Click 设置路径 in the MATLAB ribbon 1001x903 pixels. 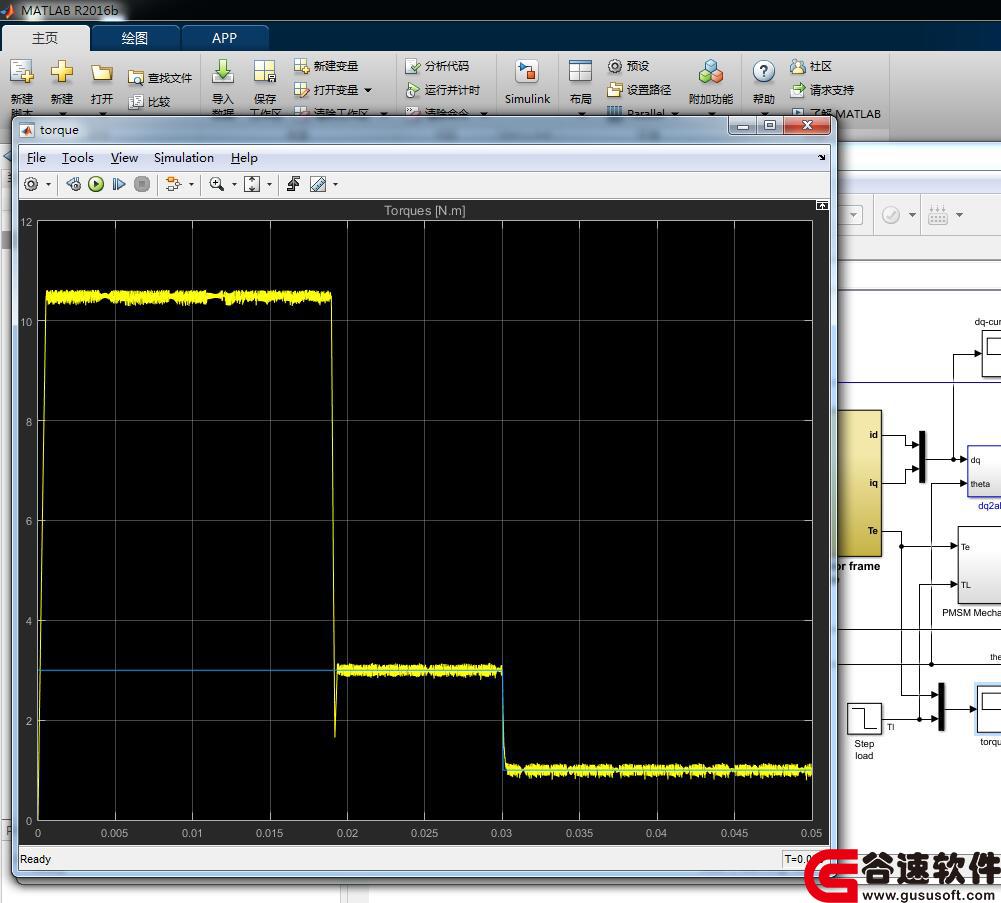[x=639, y=90]
